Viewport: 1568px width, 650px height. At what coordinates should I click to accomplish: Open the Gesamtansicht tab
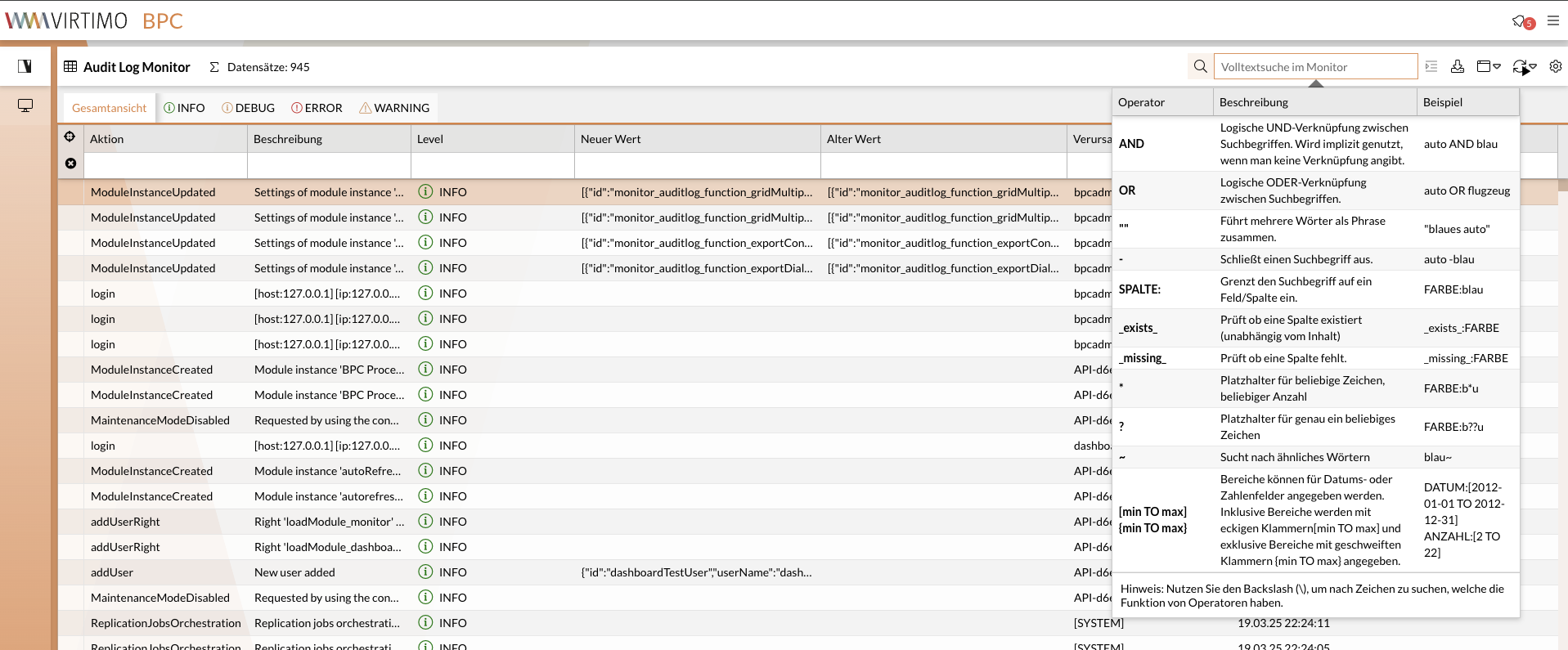coord(109,108)
